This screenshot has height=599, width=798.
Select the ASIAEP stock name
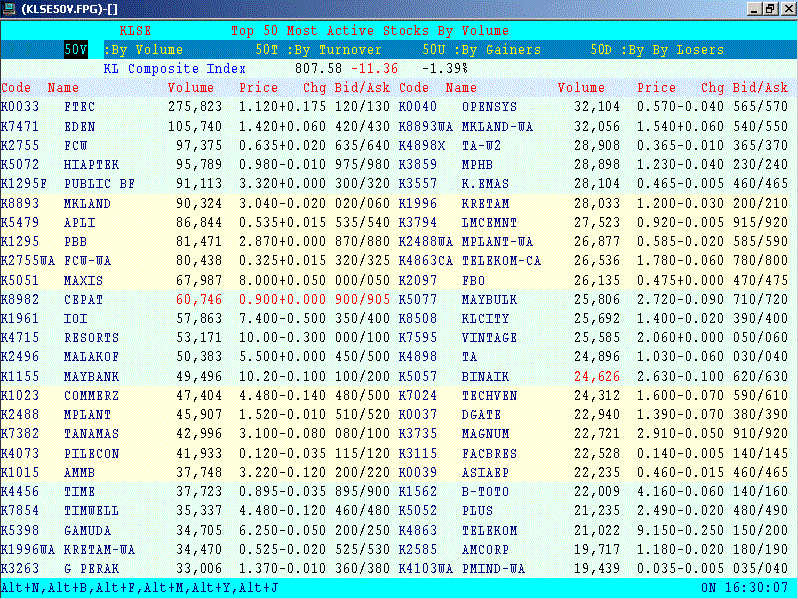click(486, 473)
